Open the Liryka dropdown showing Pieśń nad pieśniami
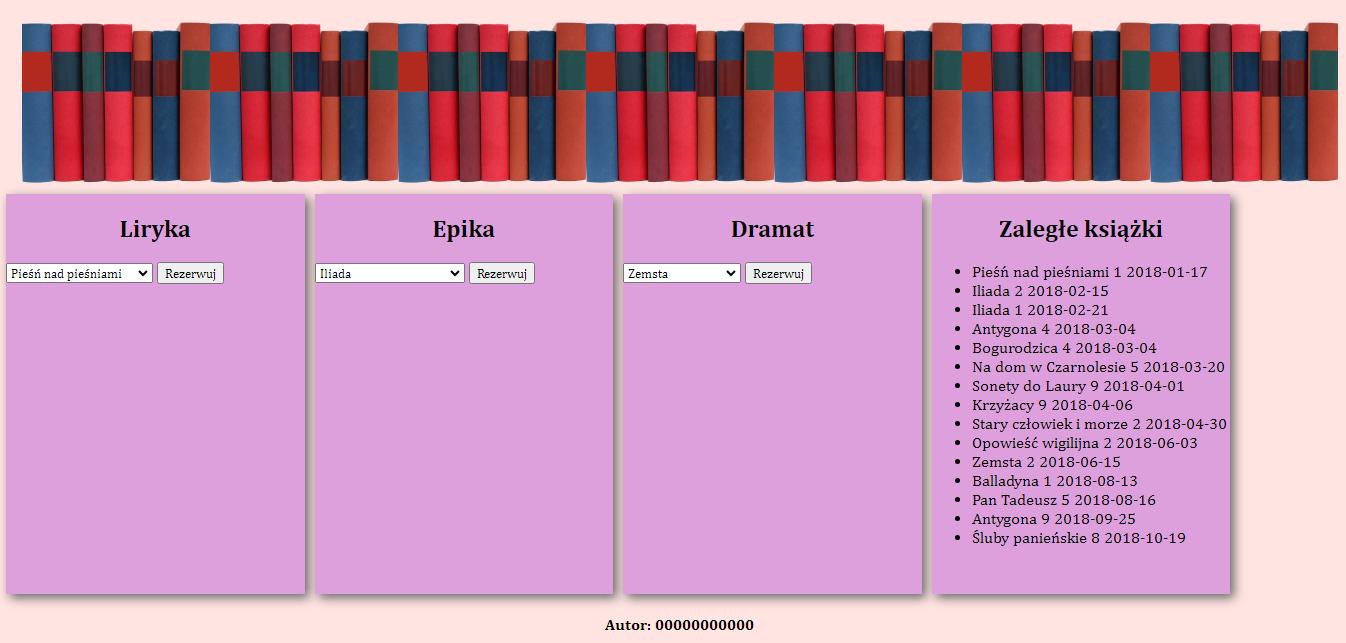1346x643 pixels. [x=79, y=273]
